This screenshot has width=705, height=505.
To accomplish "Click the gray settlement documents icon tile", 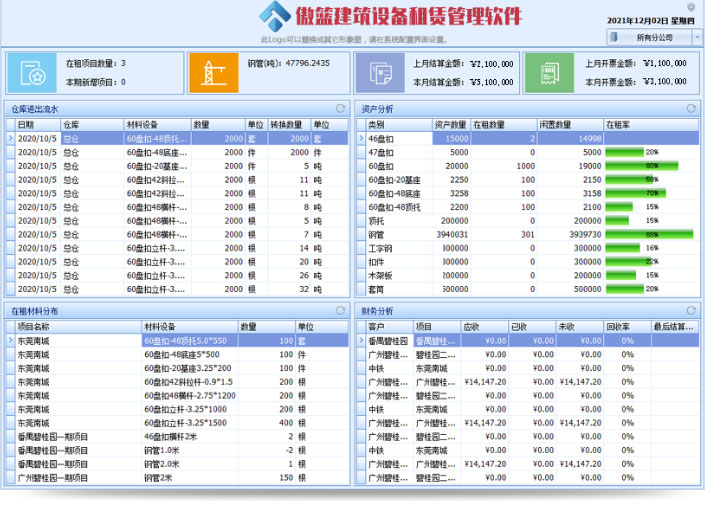I will coord(380,73).
